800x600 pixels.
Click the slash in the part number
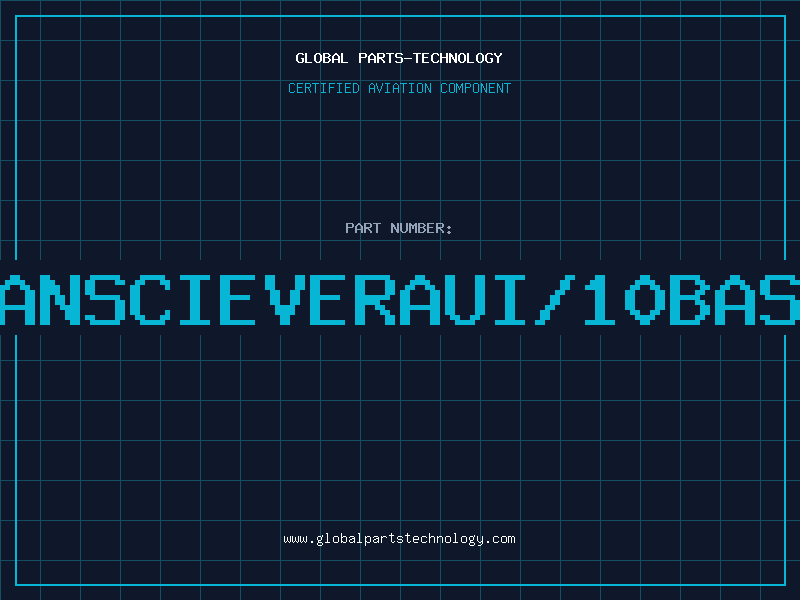555,299
